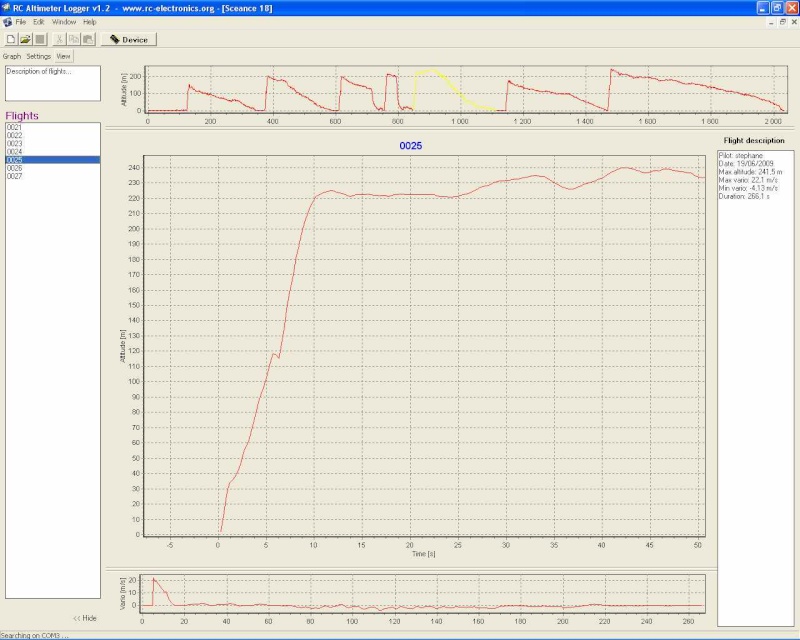The image size is (800, 640).
Task: Open the Device connection button
Action: (129, 39)
